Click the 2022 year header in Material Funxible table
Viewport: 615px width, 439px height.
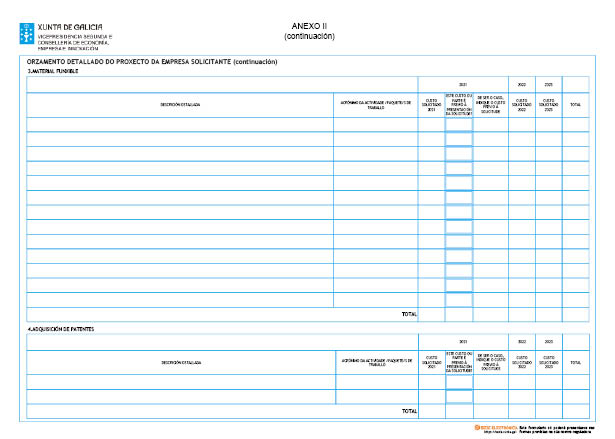pyautogui.click(x=522, y=85)
